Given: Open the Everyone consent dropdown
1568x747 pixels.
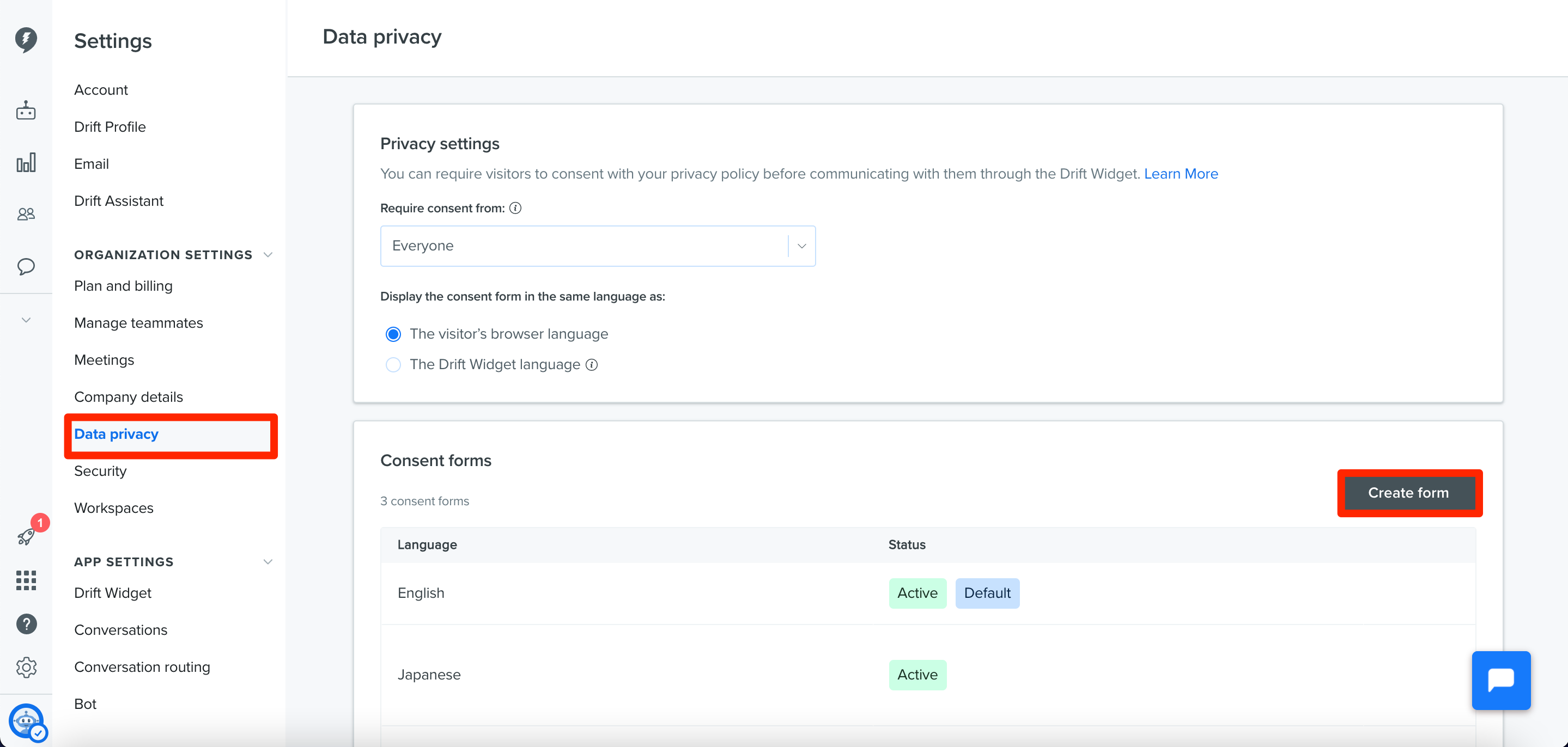Looking at the screenshot, I should pos(598,246).
